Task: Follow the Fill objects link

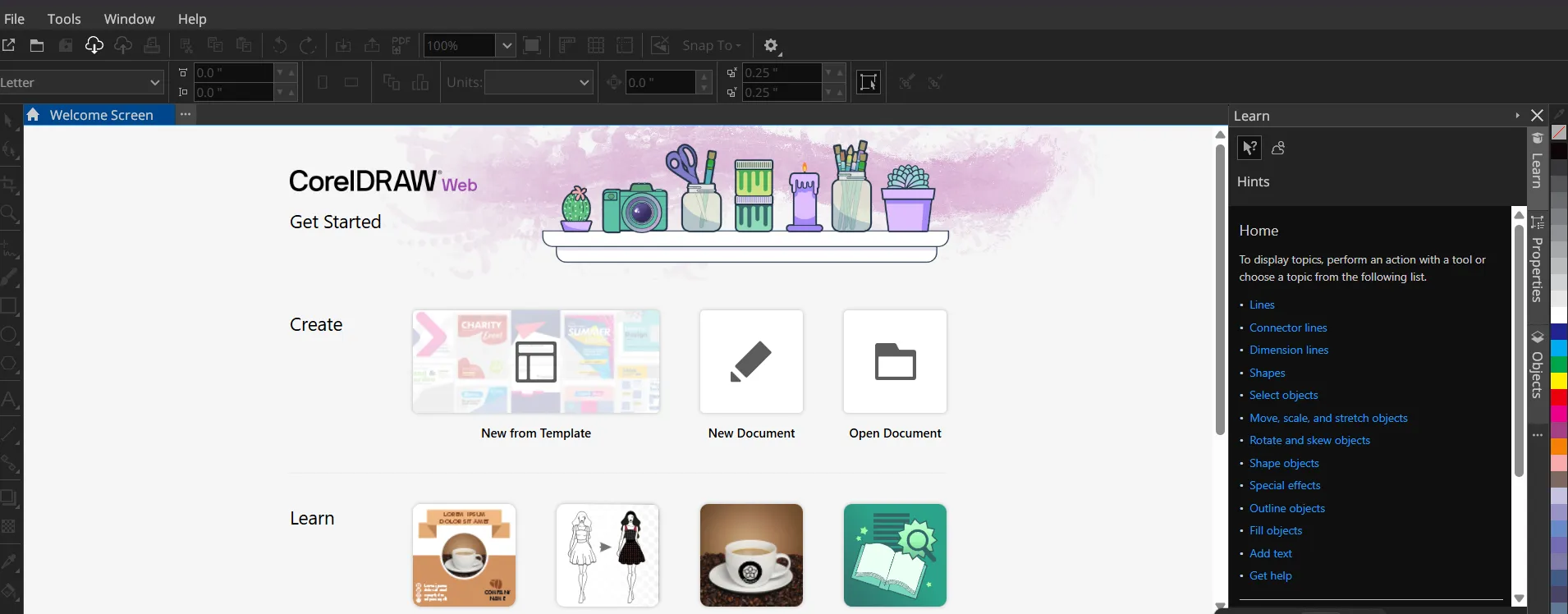Action: [1276, 530]
